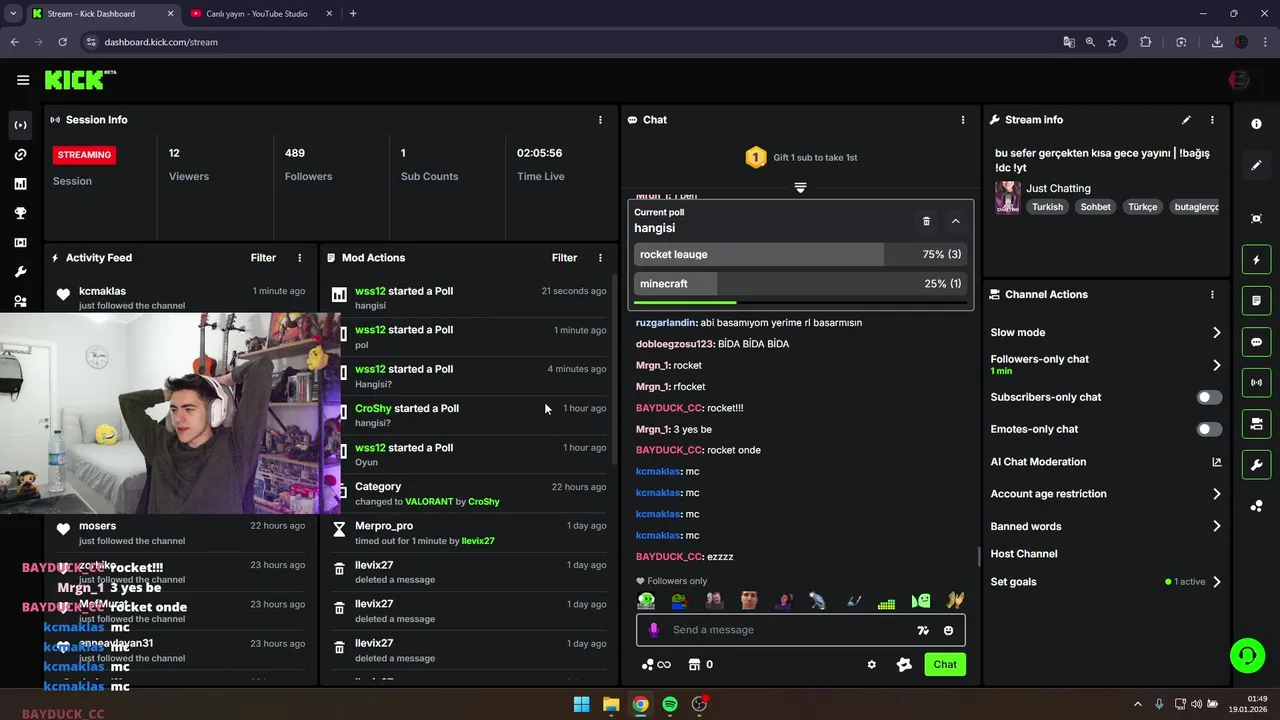The image size is (1280, 720).
Task: Expand Followers-only chat settings
Action: click(1106, 364)
